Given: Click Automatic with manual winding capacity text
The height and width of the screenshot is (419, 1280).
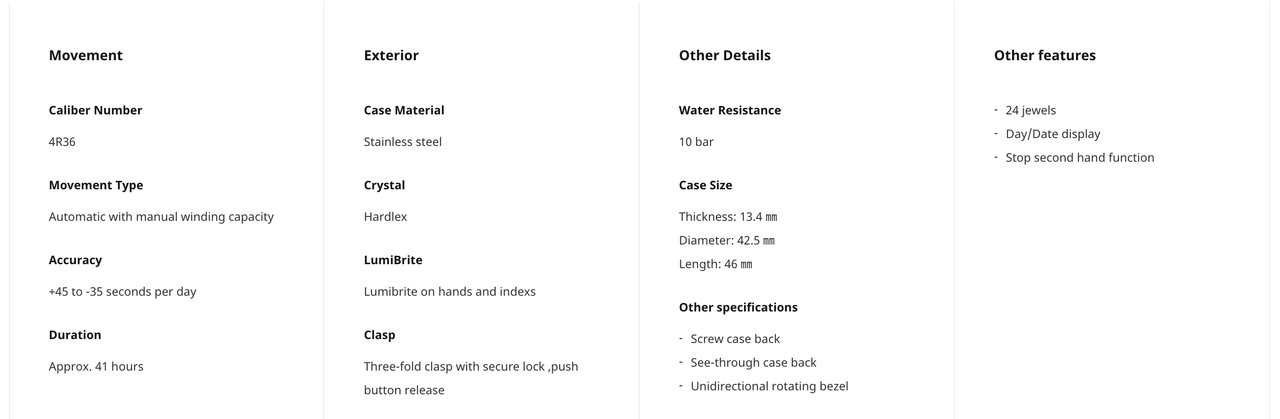Looking at the screenshot, I should coord(161,217).
